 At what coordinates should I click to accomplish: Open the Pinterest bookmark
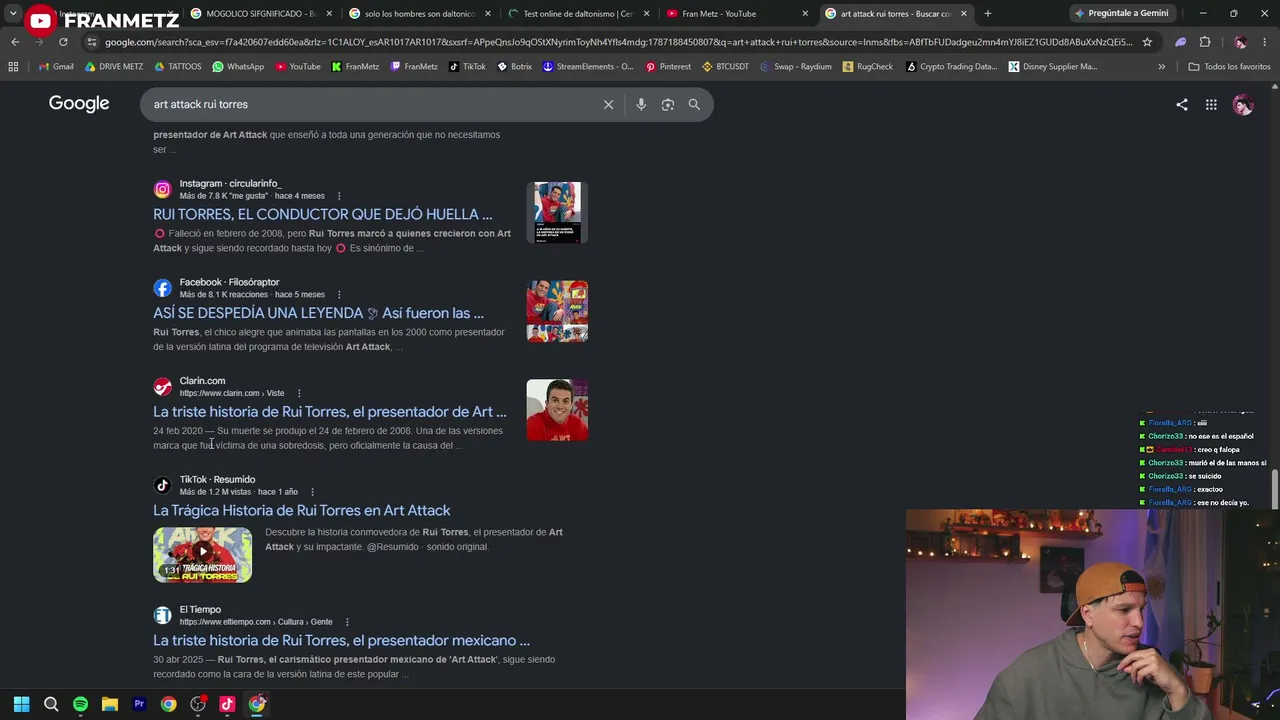[668, 67]
